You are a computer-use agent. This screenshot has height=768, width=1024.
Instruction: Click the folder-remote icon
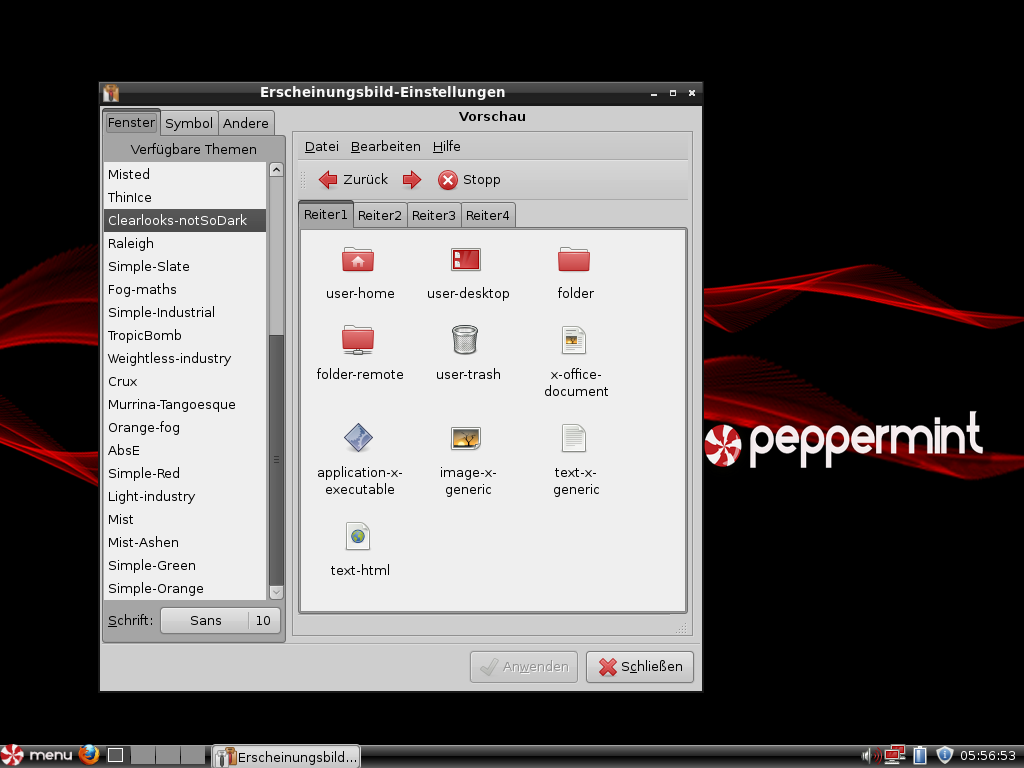359,340
